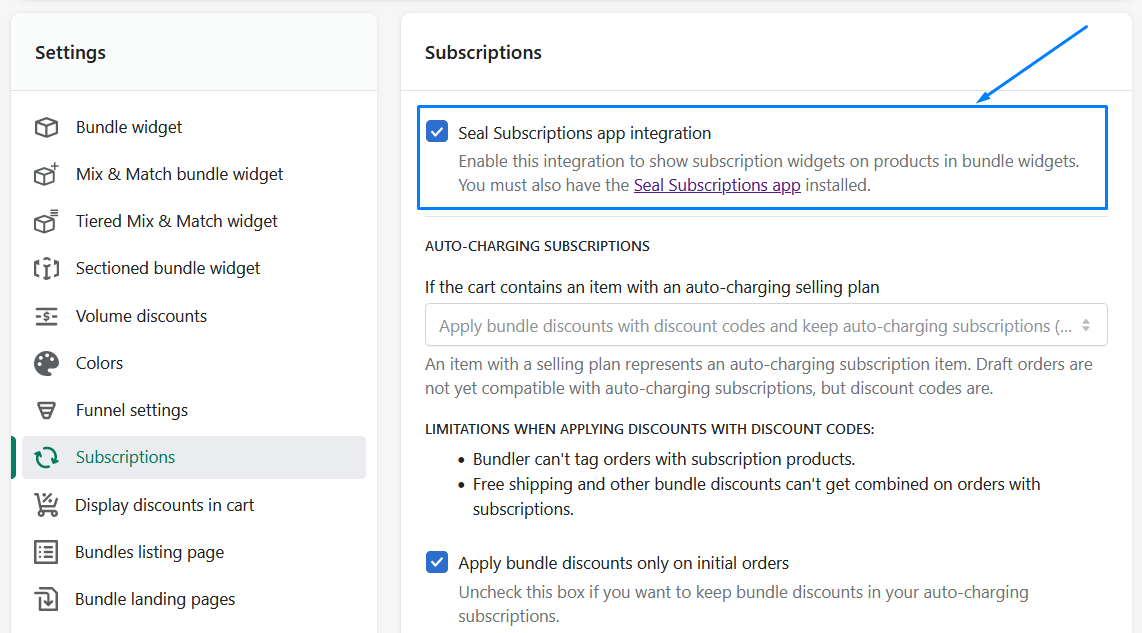This screenshot has height=633, width=1142.
Task: Click the Bundle landing pages icon
Action: tap(46, 599)
